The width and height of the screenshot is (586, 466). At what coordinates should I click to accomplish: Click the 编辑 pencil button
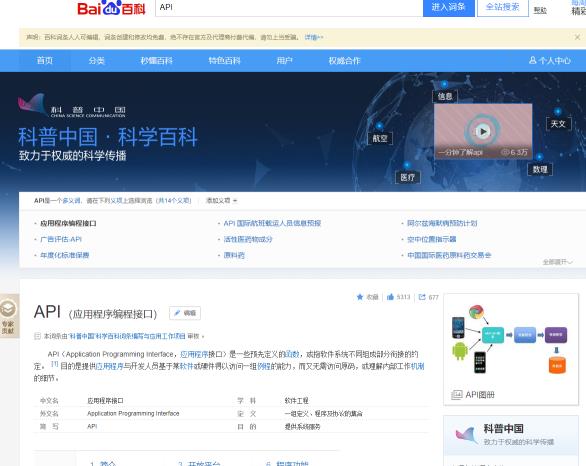coord(185,313)
